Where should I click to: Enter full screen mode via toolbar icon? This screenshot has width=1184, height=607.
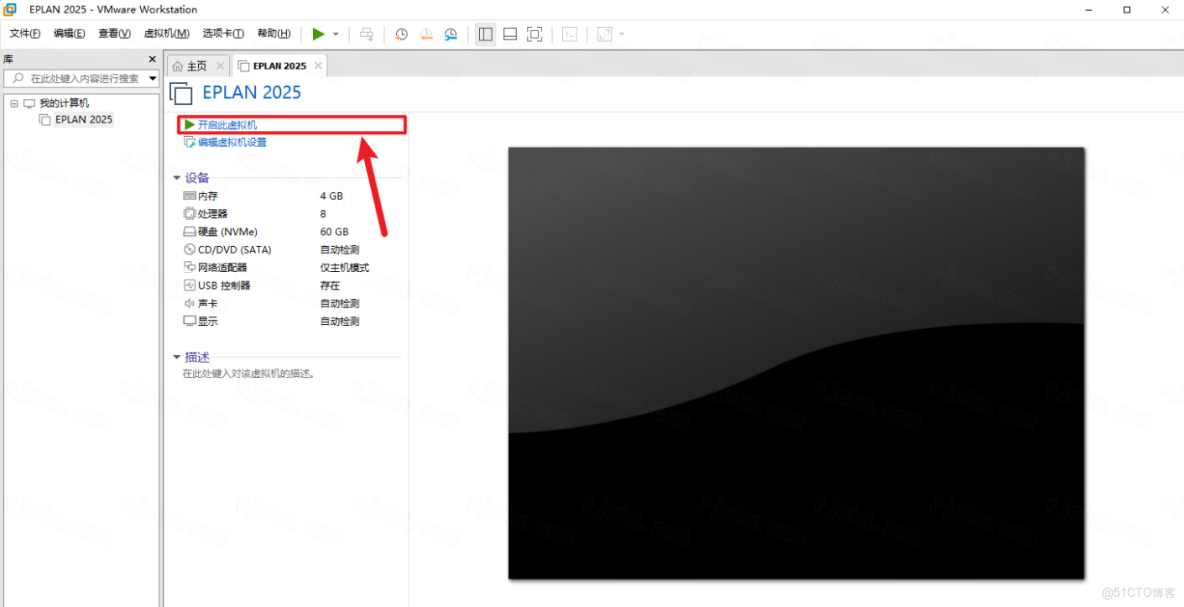click(x=534, y=33)
